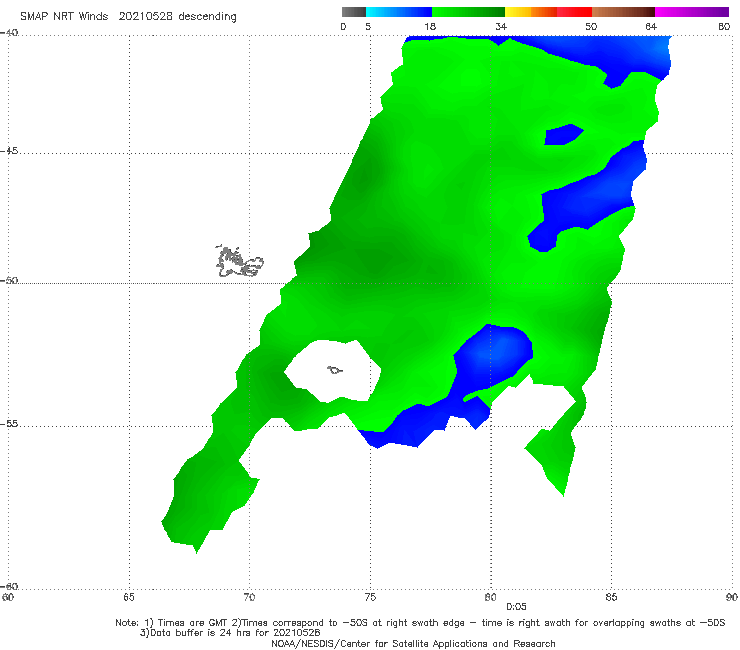Click the color bar label "50" under the scale
Image resolution: width=740 pixels, height=650 pixels.
pos(591,26)
